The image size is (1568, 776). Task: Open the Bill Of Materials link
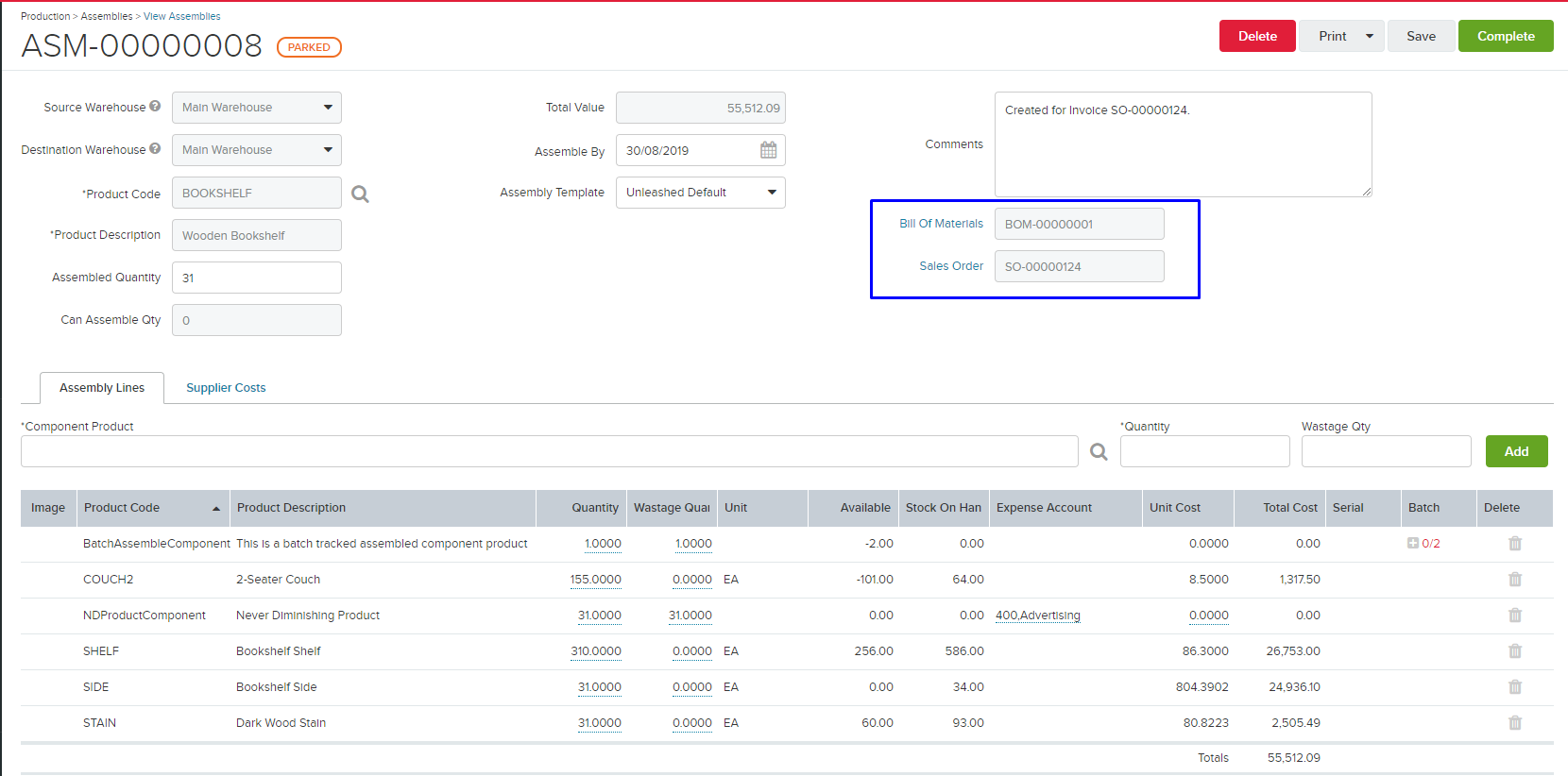pos(941,224)
